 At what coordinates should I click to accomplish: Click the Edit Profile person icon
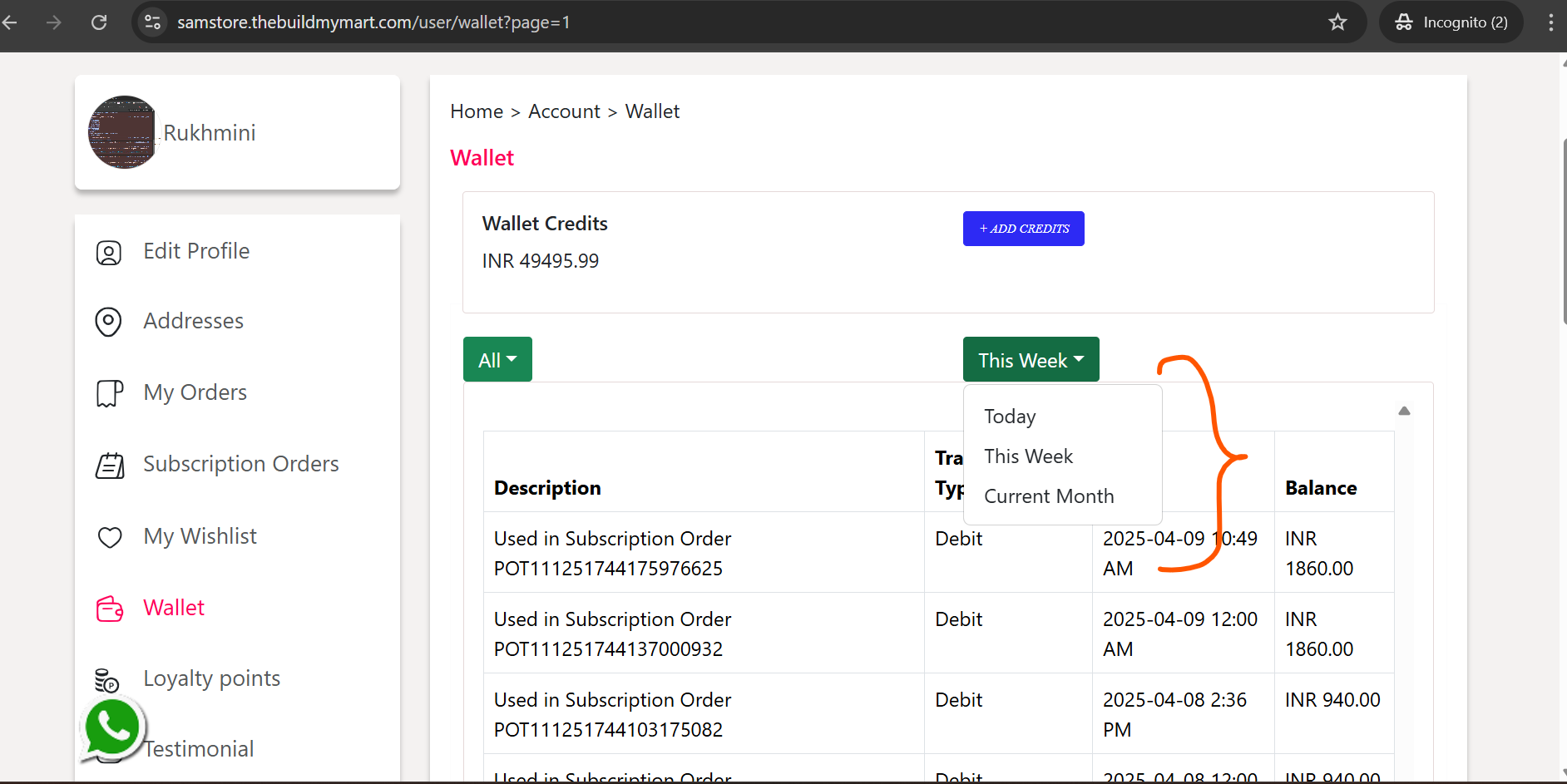[x=109, y=252]
